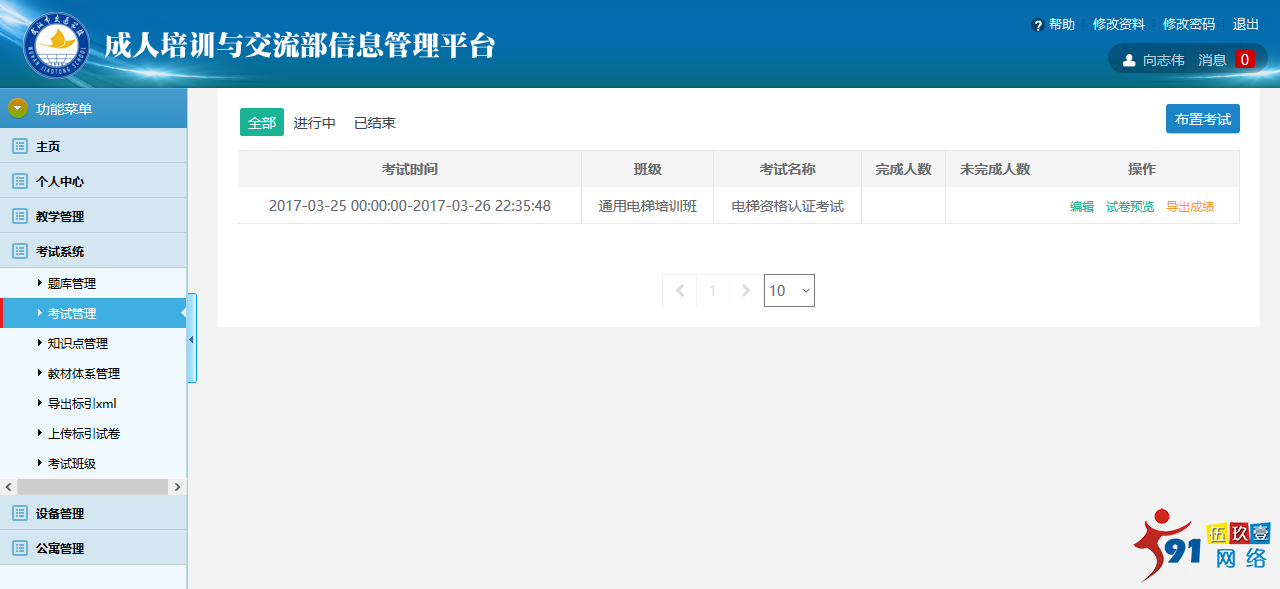This screenshot has height=589, width=1280.
Task: Click the 帮助 question mark icon
Action: coord(1040,23)
